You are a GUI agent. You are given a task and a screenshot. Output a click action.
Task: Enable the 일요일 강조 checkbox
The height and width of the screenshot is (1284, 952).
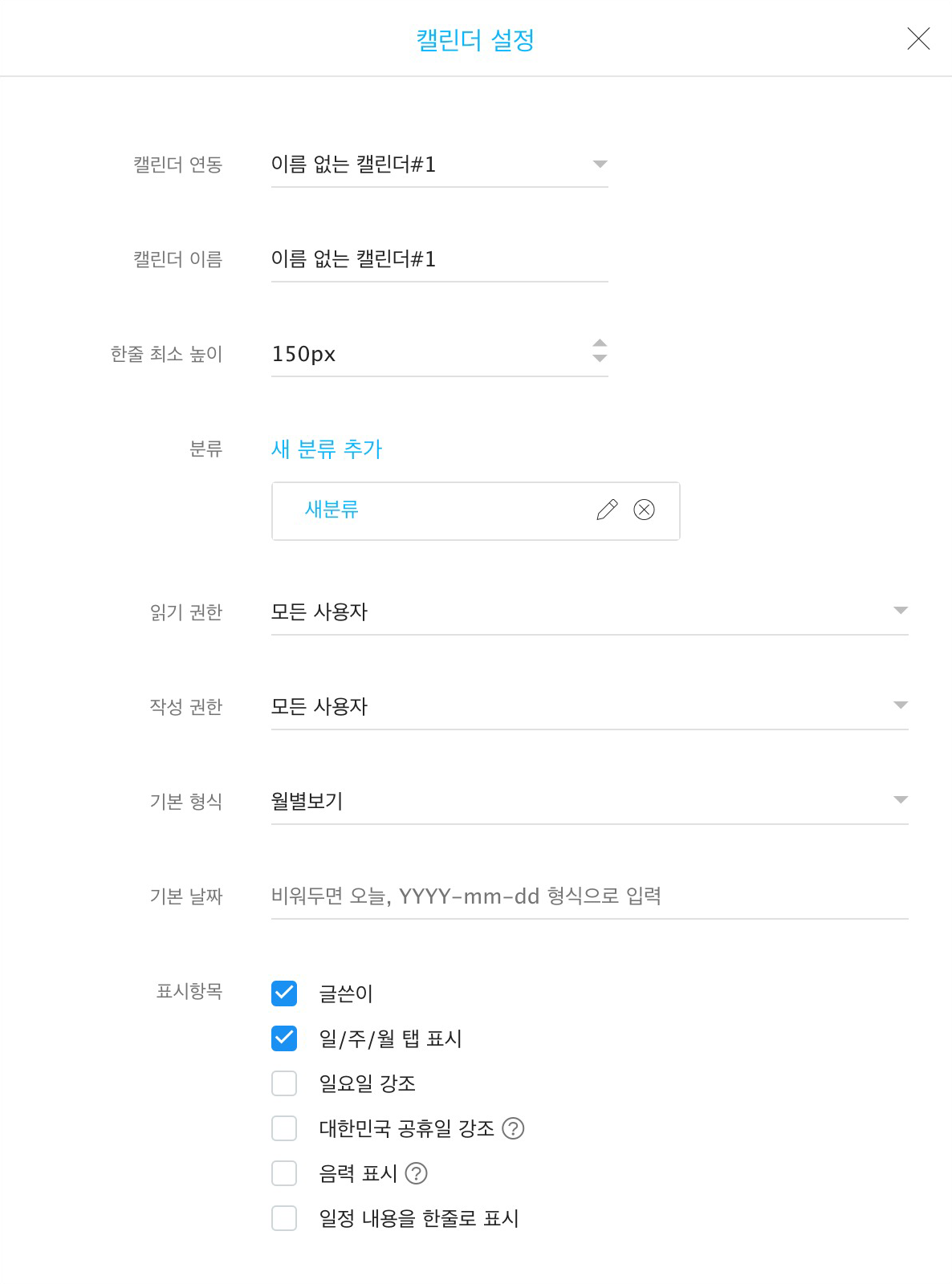tap(284, 1083)
